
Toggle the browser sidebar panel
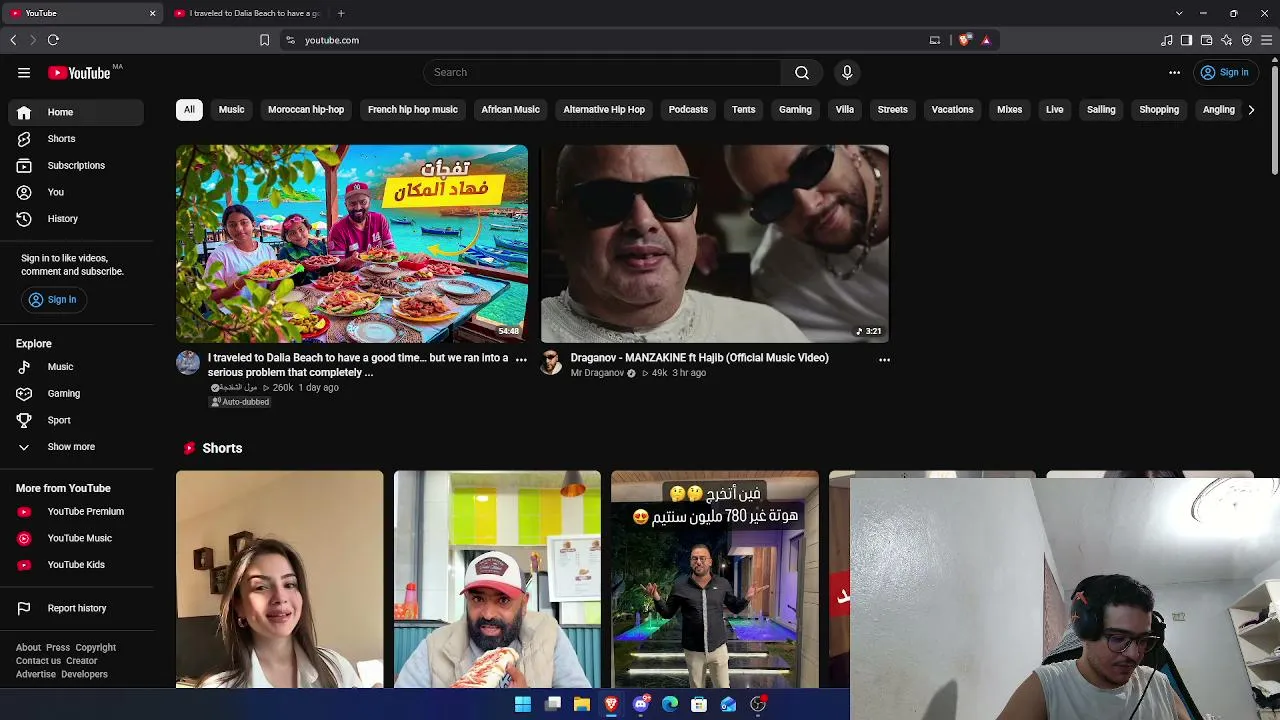pyautogui.click(x=1186, y=40)
